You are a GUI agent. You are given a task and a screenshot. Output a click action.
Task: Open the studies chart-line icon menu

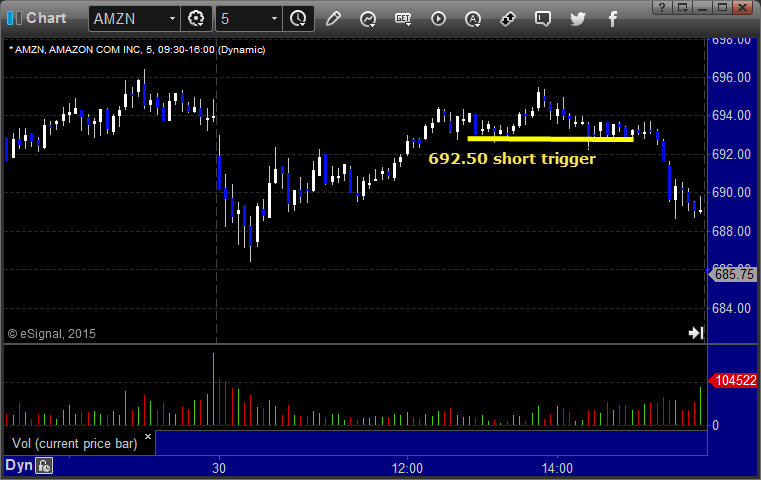coord(368,19)
